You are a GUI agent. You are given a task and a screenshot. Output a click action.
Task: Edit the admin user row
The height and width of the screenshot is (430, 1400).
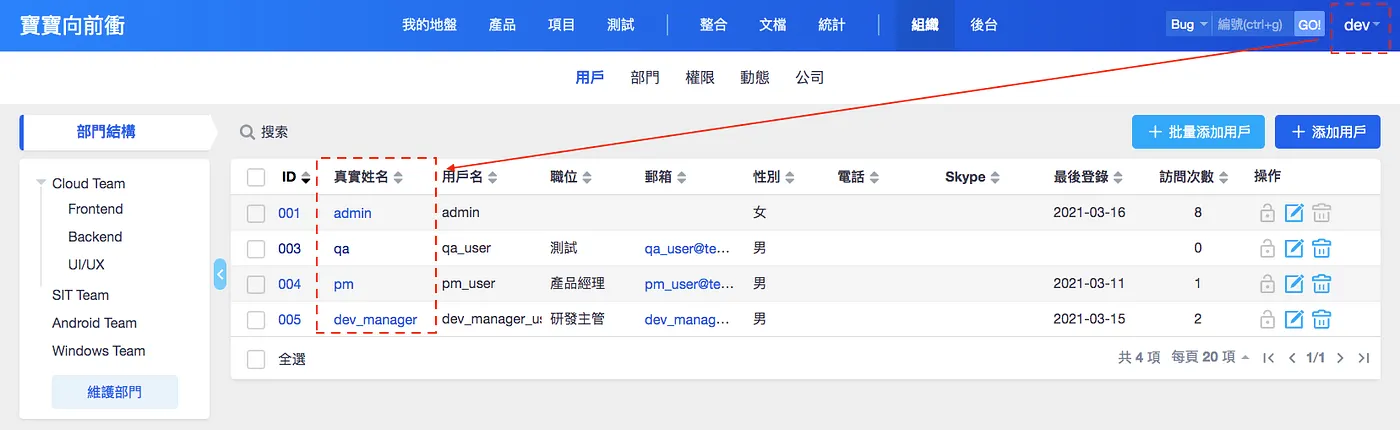click(x=1294, y=213)
